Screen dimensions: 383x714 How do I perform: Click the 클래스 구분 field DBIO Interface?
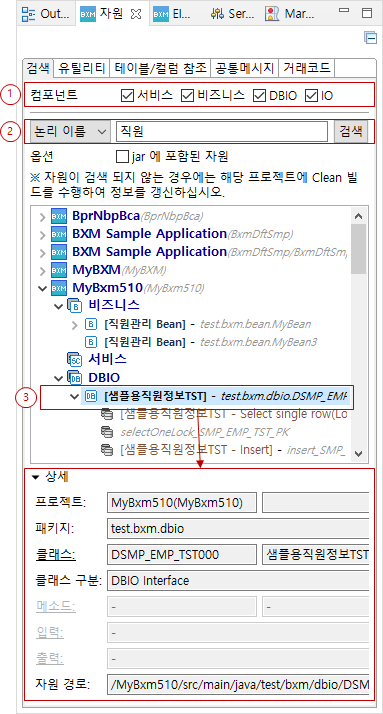[x=238, y=581]
